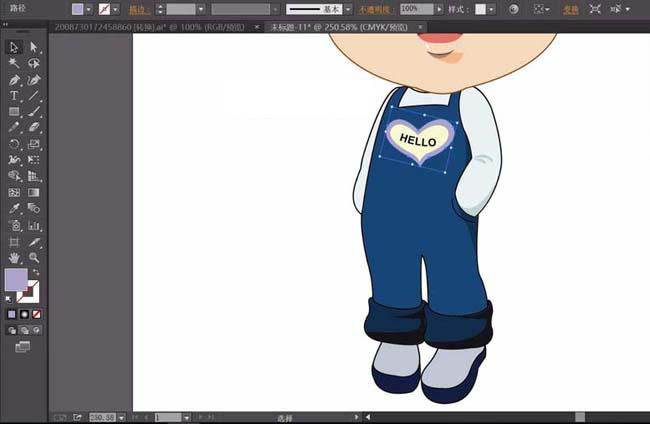Switch to the 200873017245886 document tab
Image resolution: width=650 pixels, height=424 pixels.
click(148, 25)
